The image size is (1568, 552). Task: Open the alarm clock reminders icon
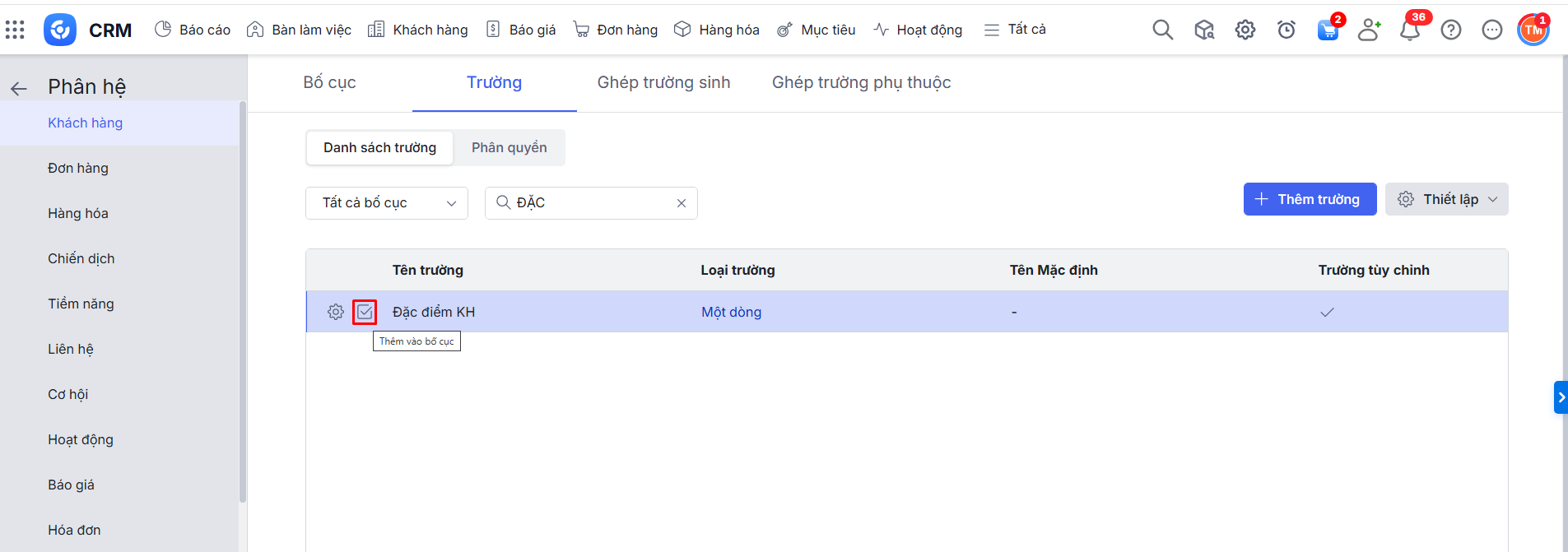click(x=1286, y=30)
